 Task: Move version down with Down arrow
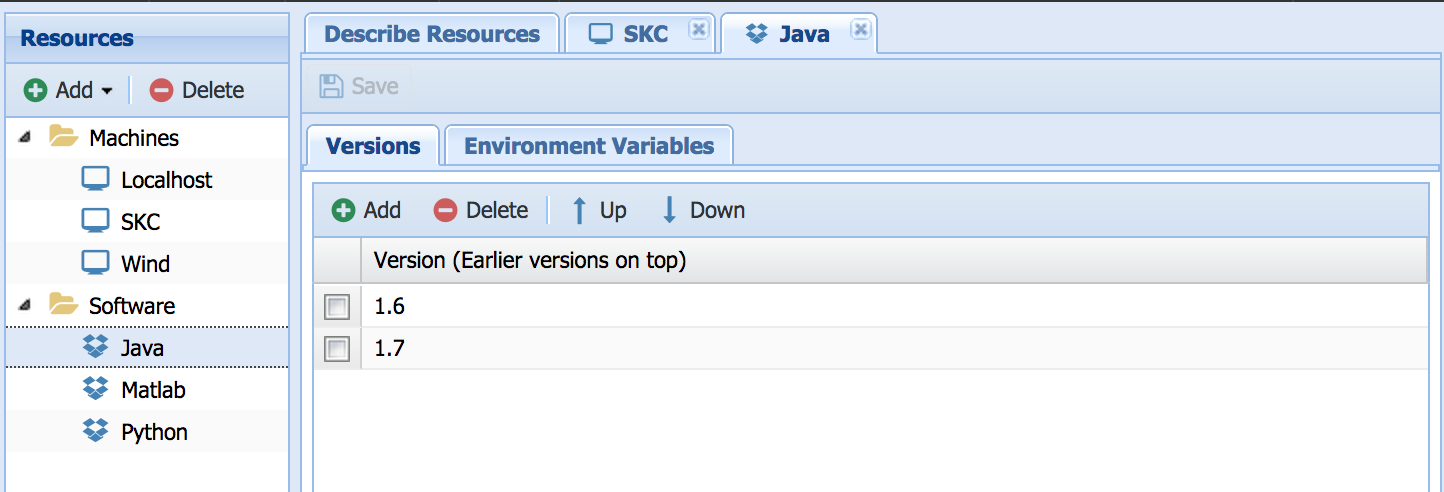tap(703, 210)
